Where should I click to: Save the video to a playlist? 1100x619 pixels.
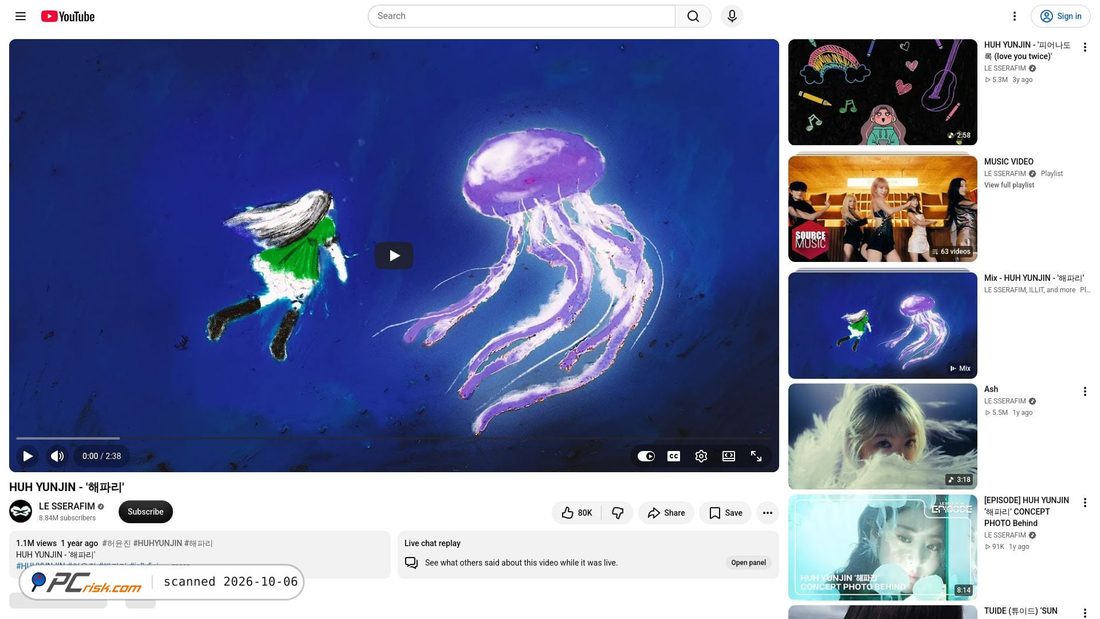[725, 513]
